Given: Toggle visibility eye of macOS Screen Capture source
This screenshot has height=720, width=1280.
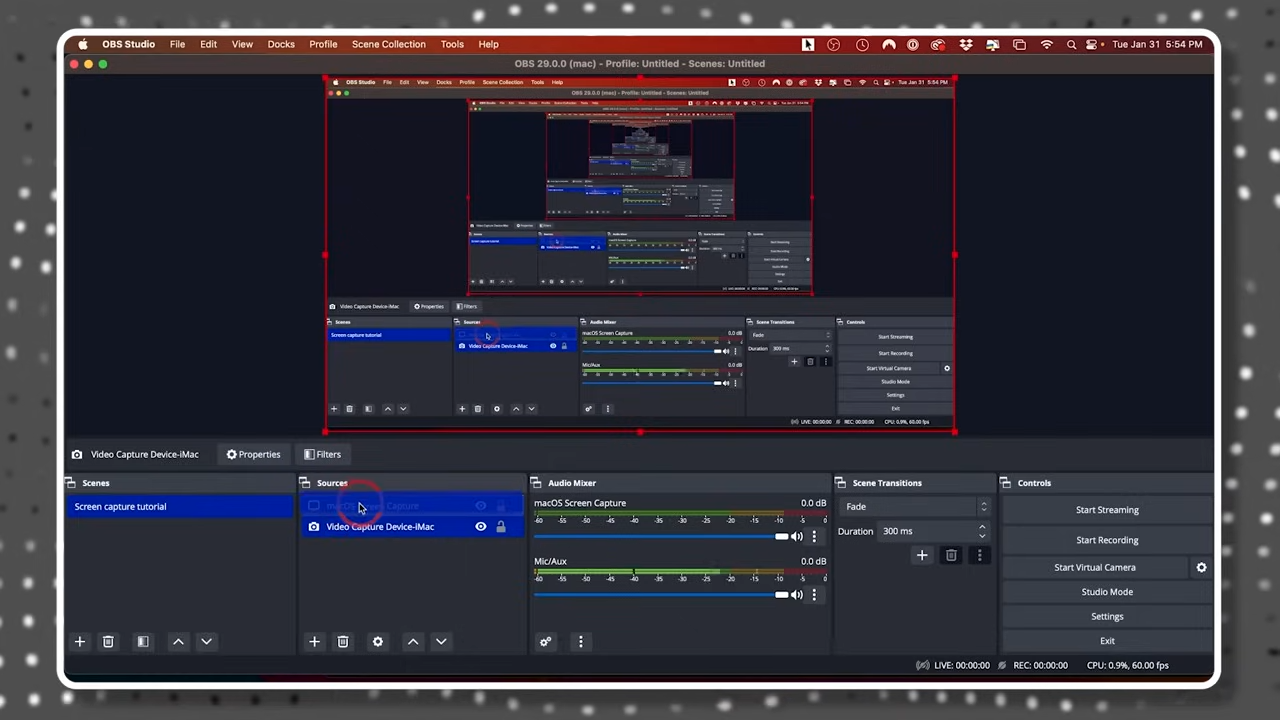Looking at the screenshot, I should point(481,506).
